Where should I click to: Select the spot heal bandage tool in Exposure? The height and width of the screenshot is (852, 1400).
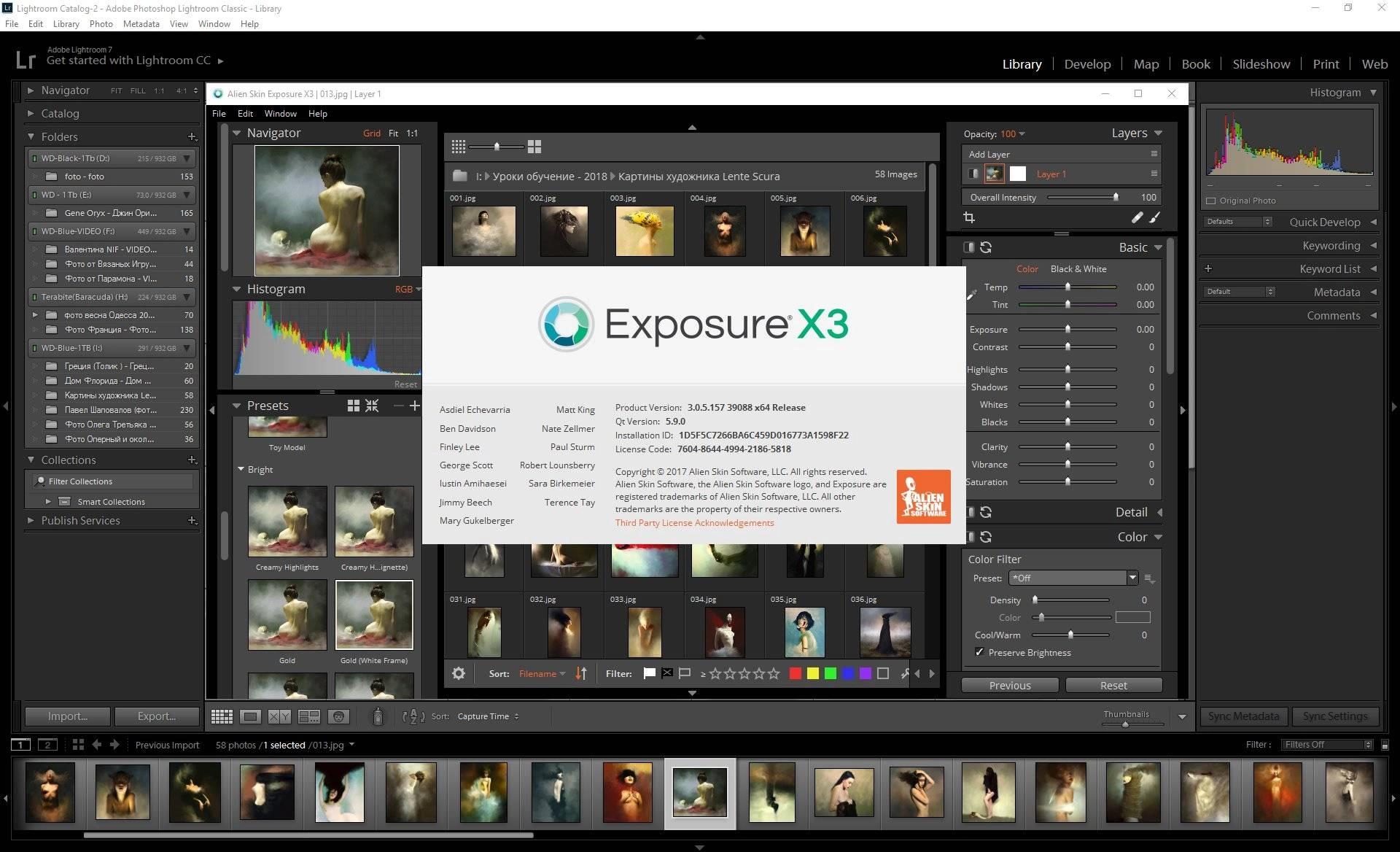point(1137,217)
